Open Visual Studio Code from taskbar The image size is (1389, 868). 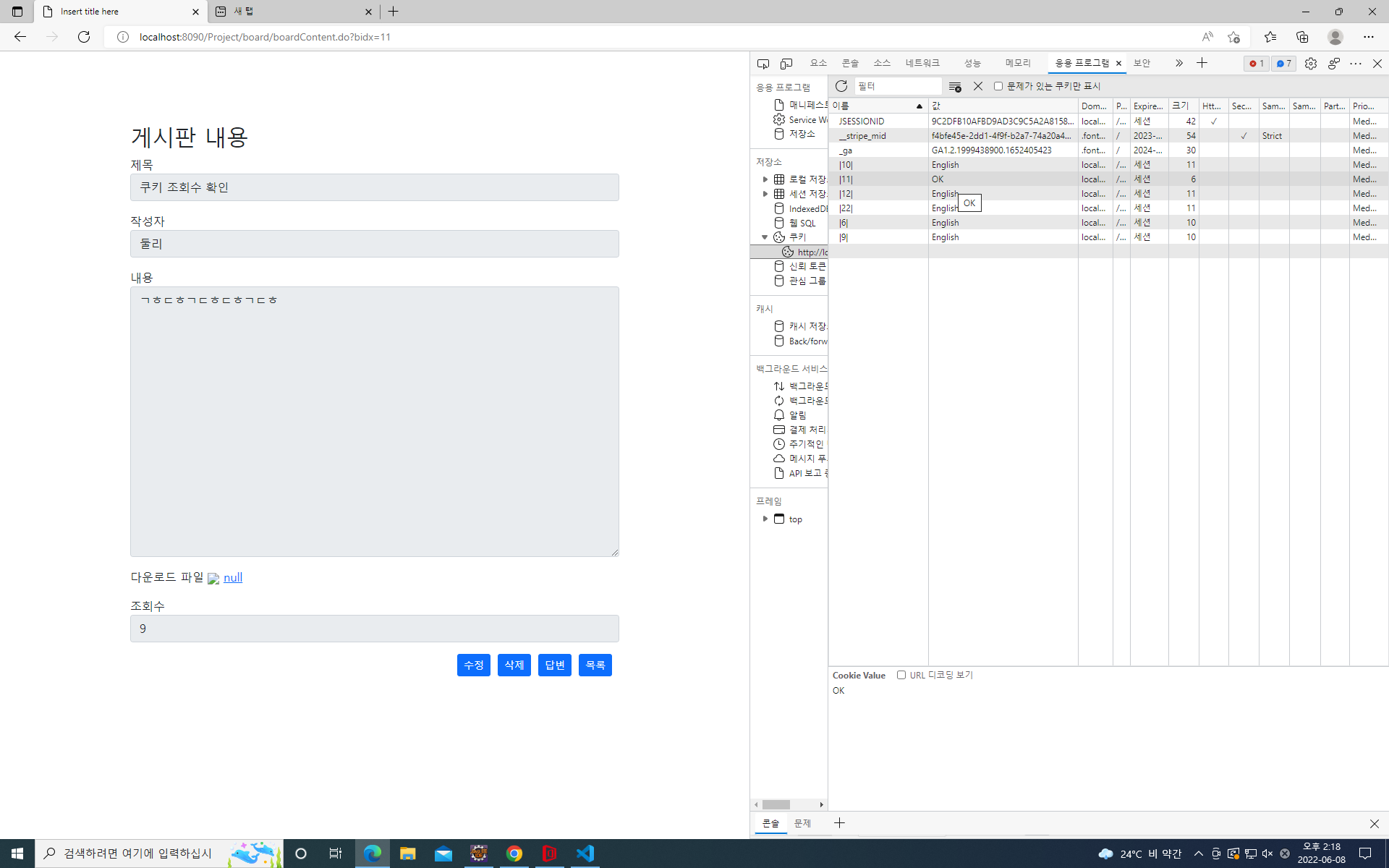click(585, 854)
